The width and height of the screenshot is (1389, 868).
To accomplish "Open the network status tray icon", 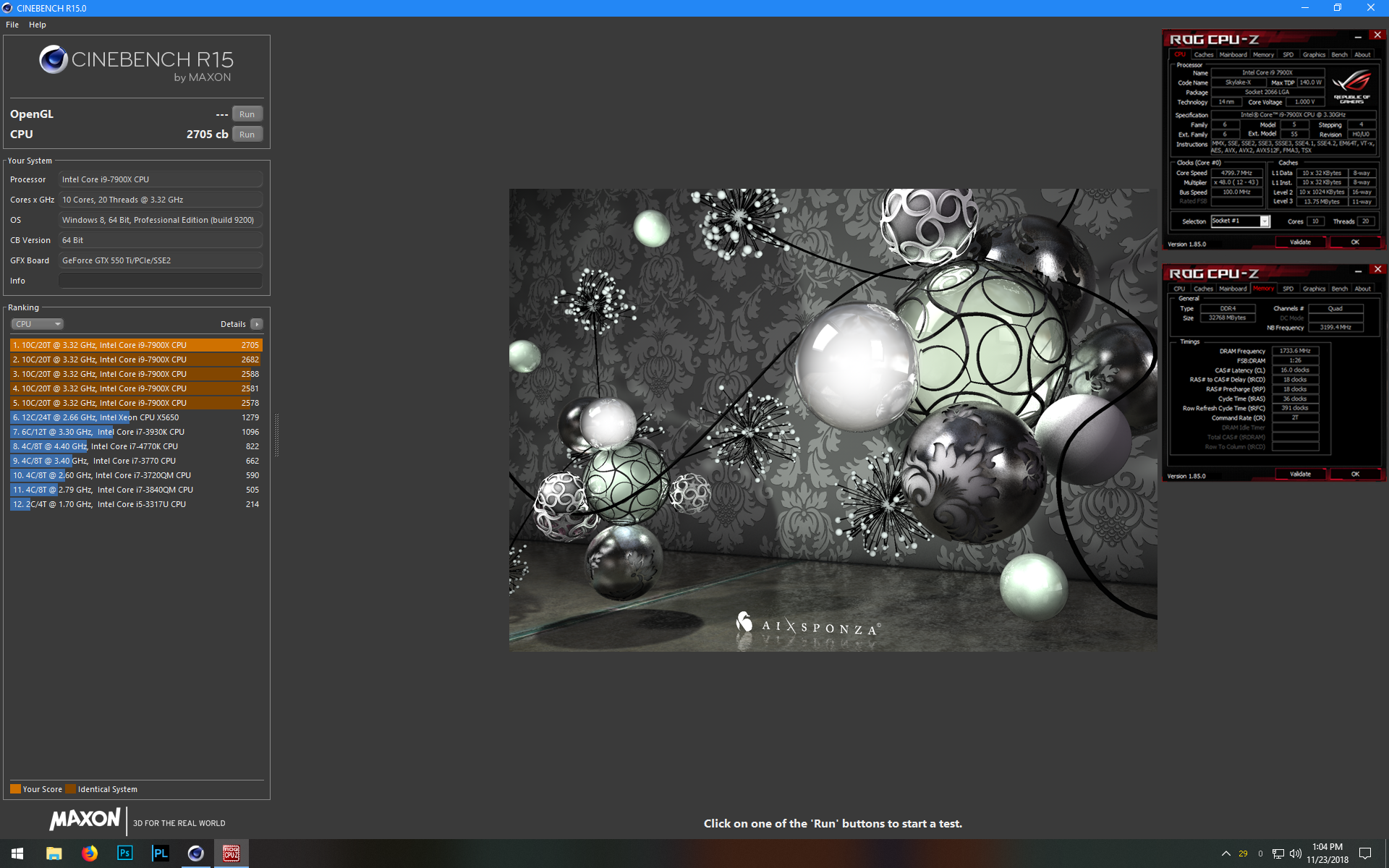I will pyautogui.click(x=1278, y=854).
